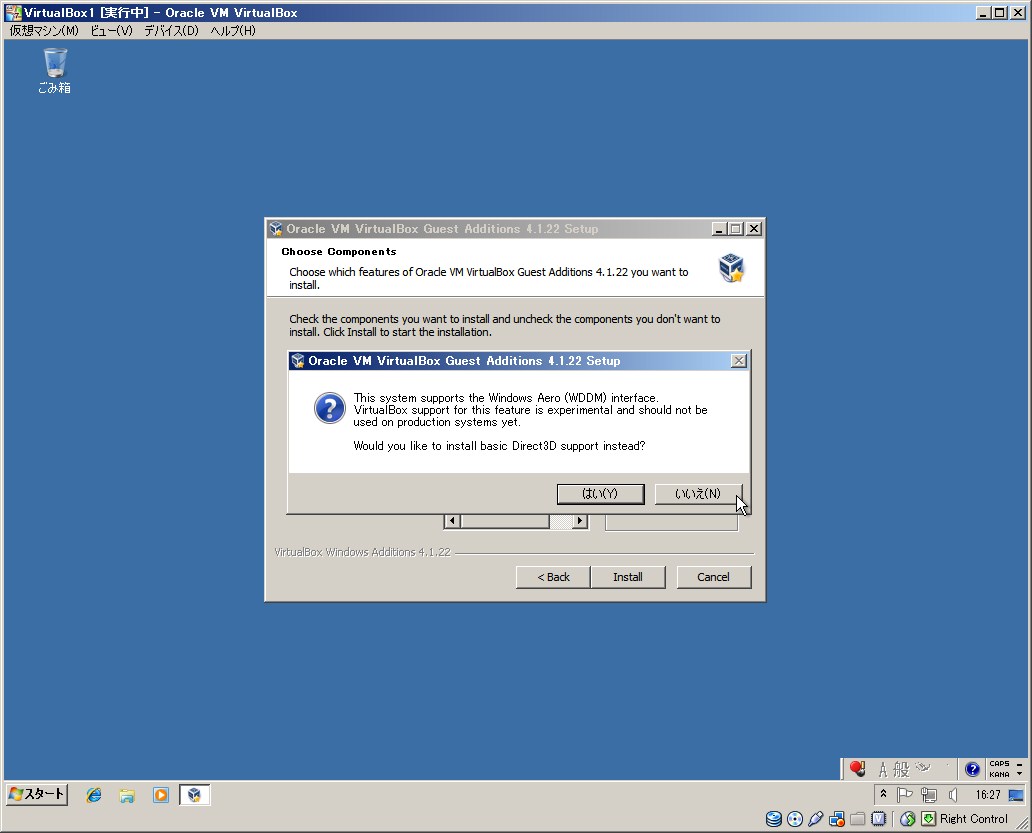The height and width of the screenshot is (833, 1032).
Task: Open the language bar options dropdown arrow
Action: 1019,774
